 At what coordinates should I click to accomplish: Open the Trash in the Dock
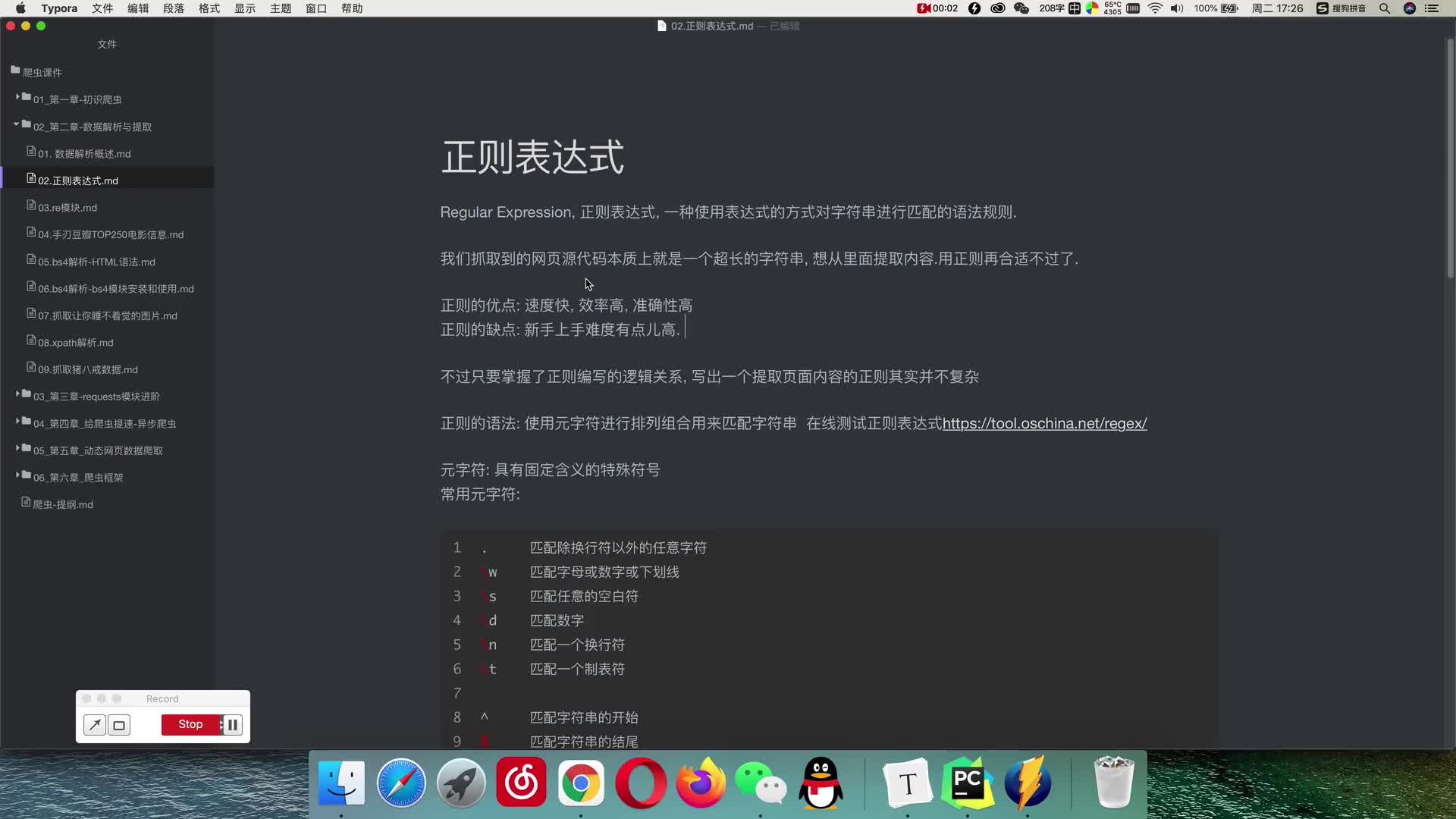(x=1114, y=783)
